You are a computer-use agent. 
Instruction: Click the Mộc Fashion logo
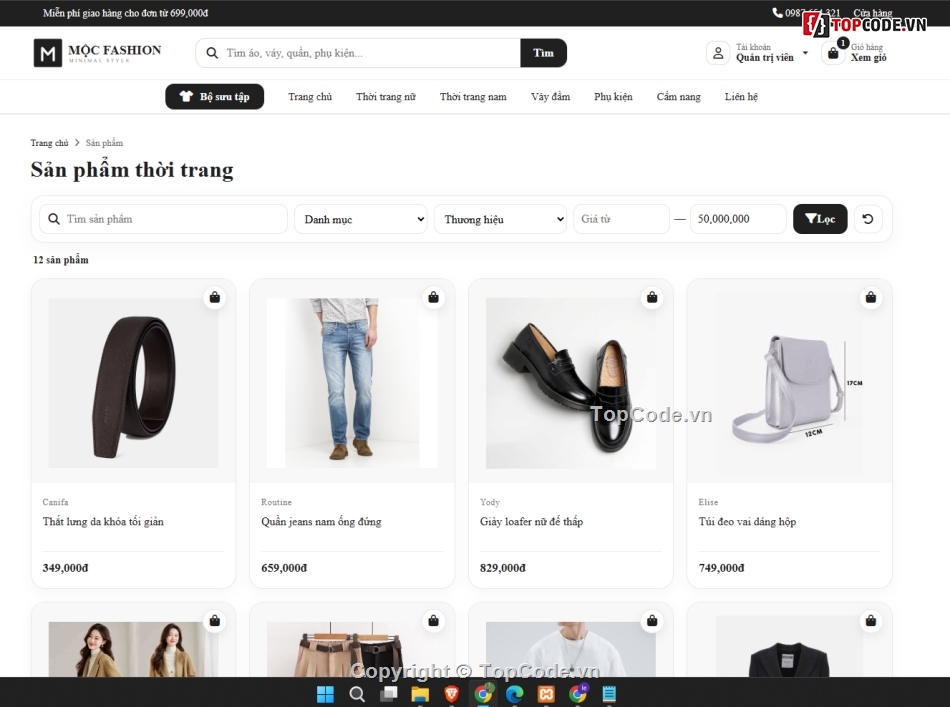click(98, 53)
